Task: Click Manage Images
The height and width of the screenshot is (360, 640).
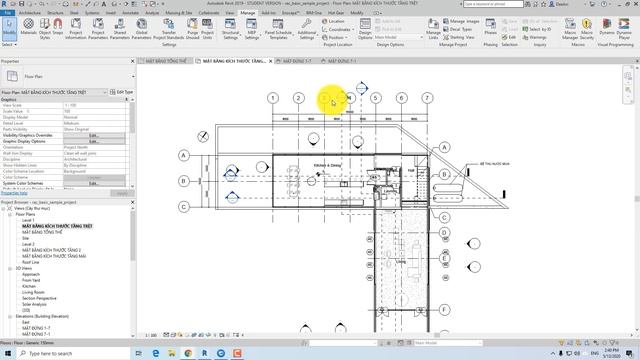Action: (x=461, y=21)
